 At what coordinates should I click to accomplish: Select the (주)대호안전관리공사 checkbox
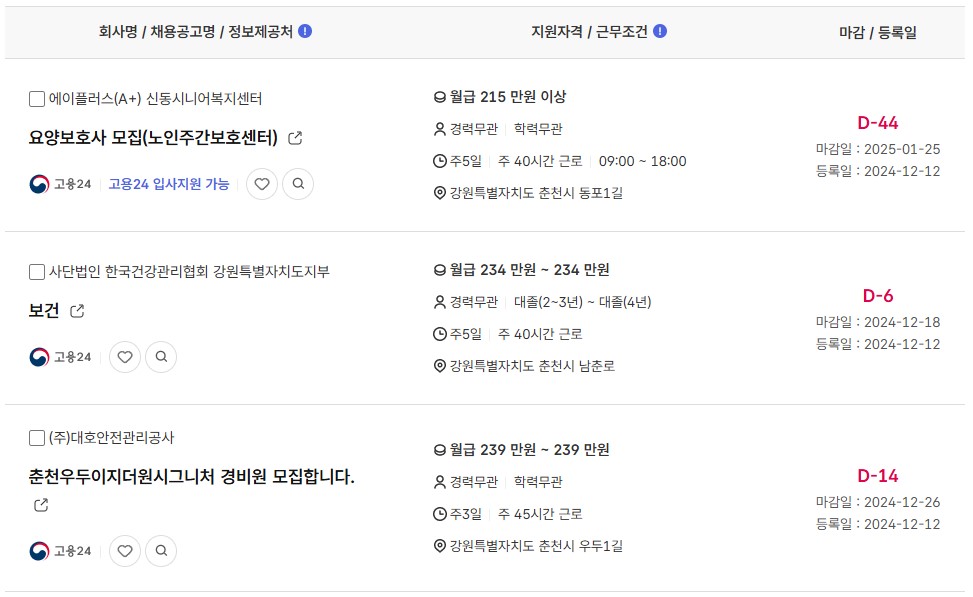click(x=37, y=438)
